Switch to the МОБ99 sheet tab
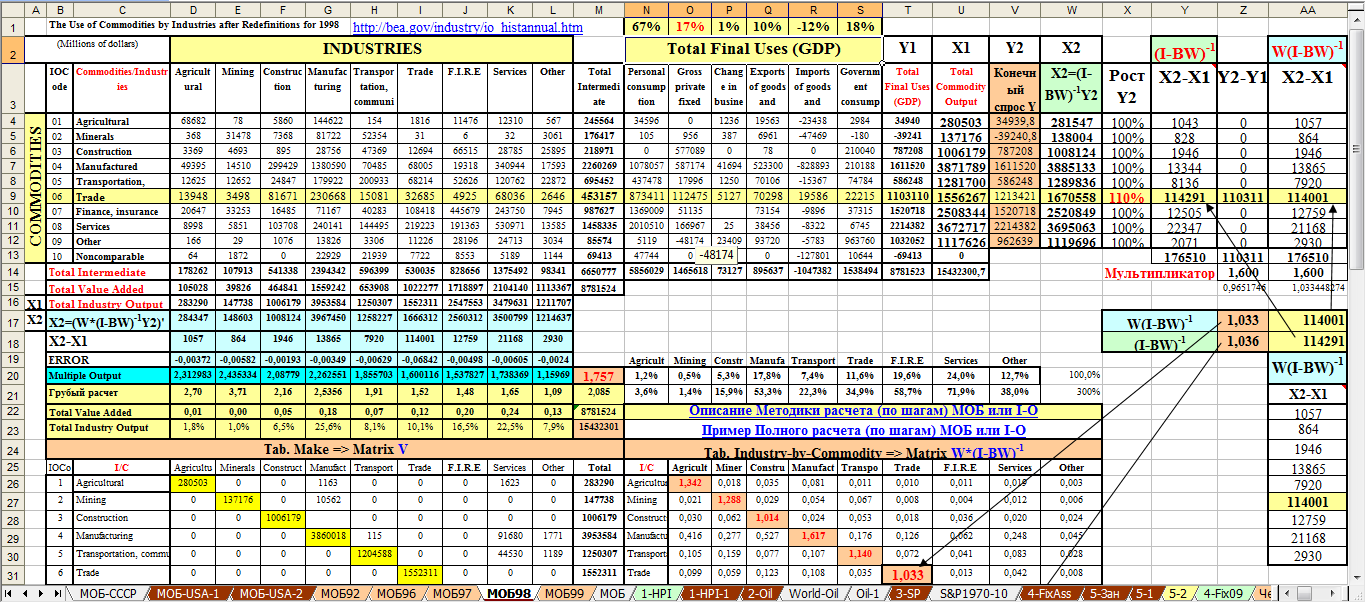Image resolution: width=1366 pixels, height=602 pixels. coord(566,593)
